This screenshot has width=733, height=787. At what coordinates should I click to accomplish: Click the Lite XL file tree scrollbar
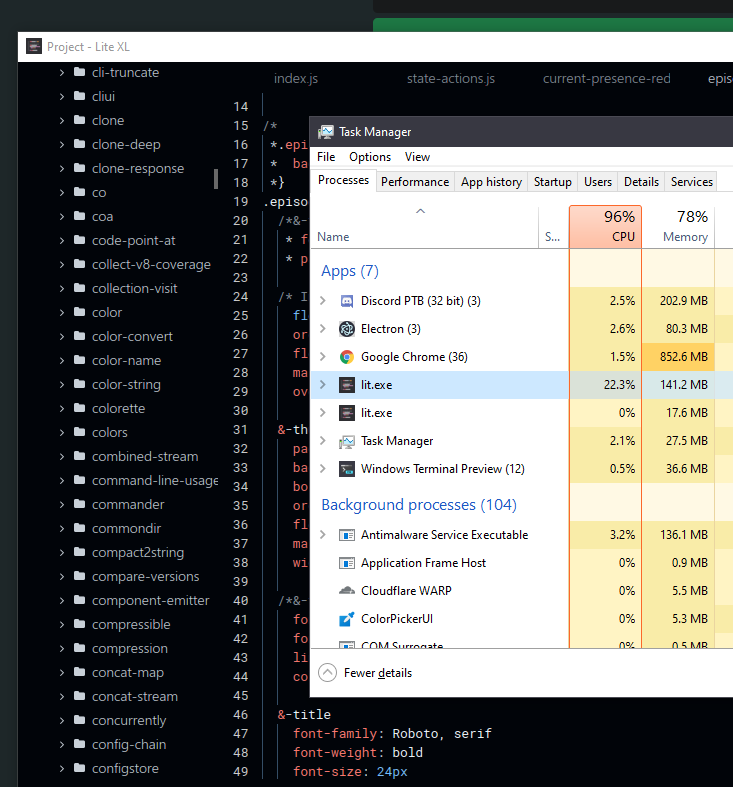216,179
